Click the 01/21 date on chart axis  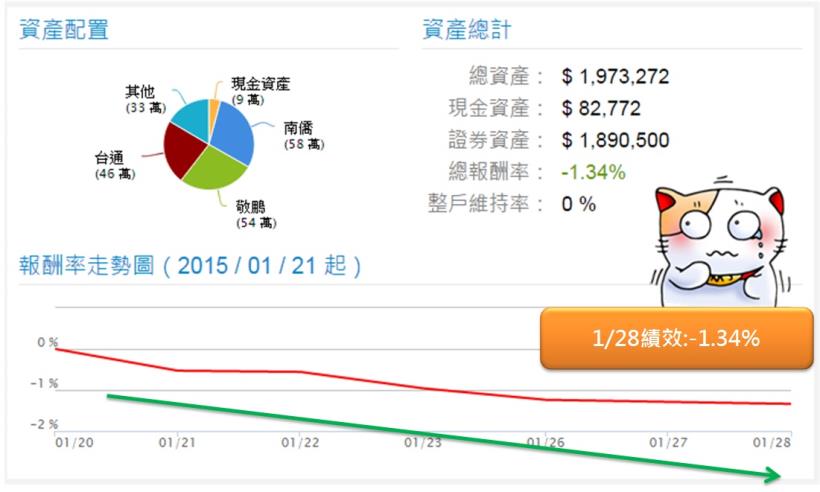coord(177,443)
